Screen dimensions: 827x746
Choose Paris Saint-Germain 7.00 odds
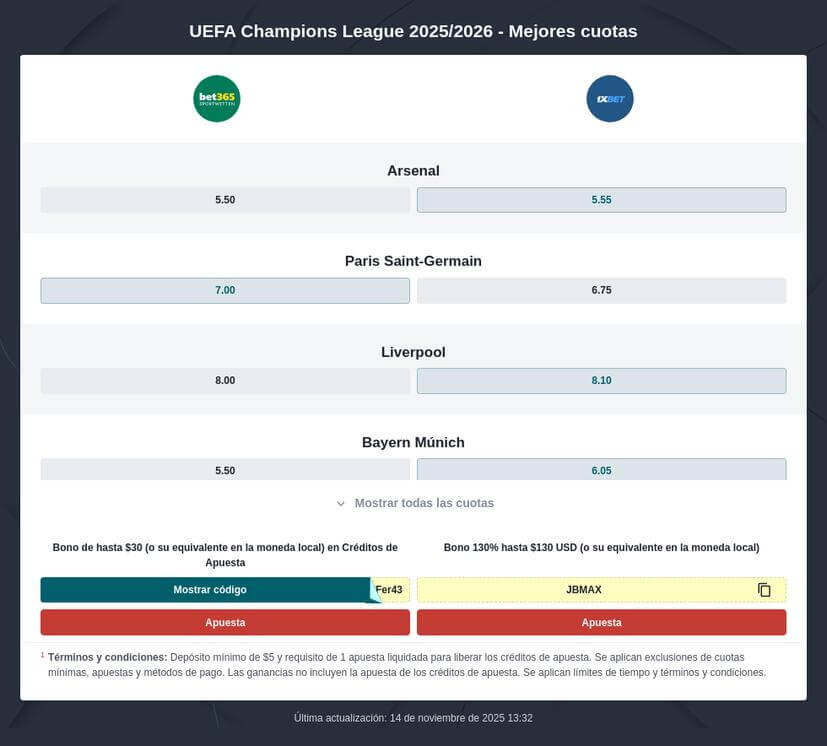(225, 290)
